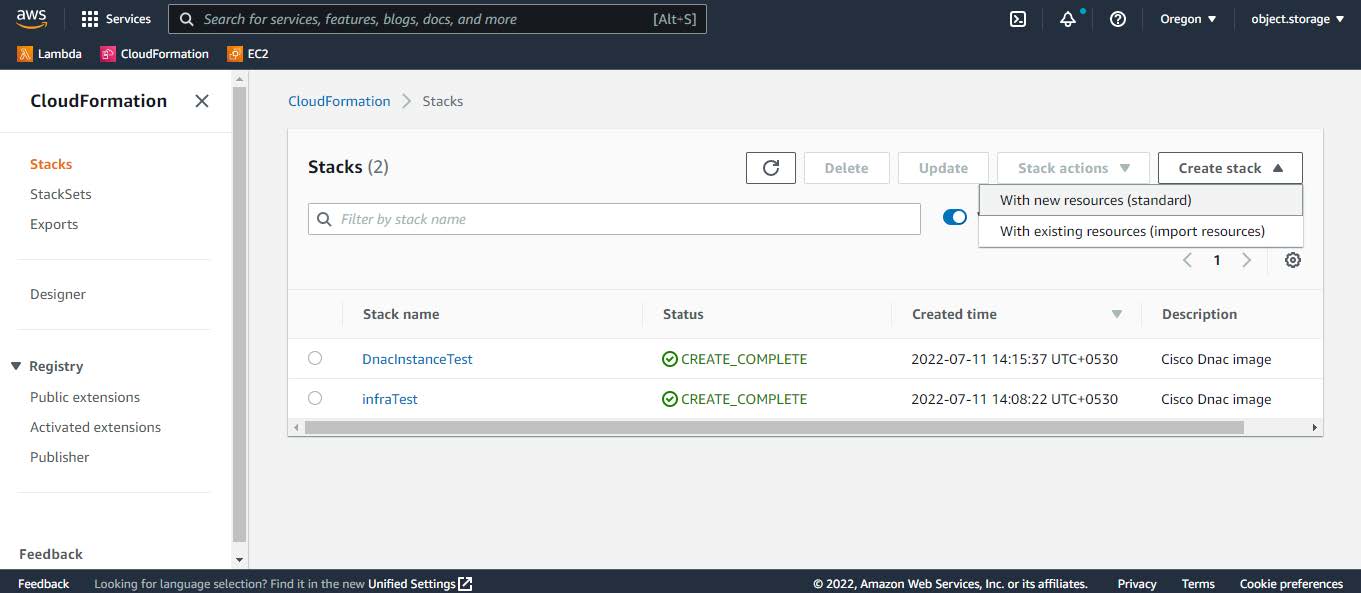Select the DnacInstanceTest stack radio button
Viewport: 1361px width, 593px height.
point(315,358)
